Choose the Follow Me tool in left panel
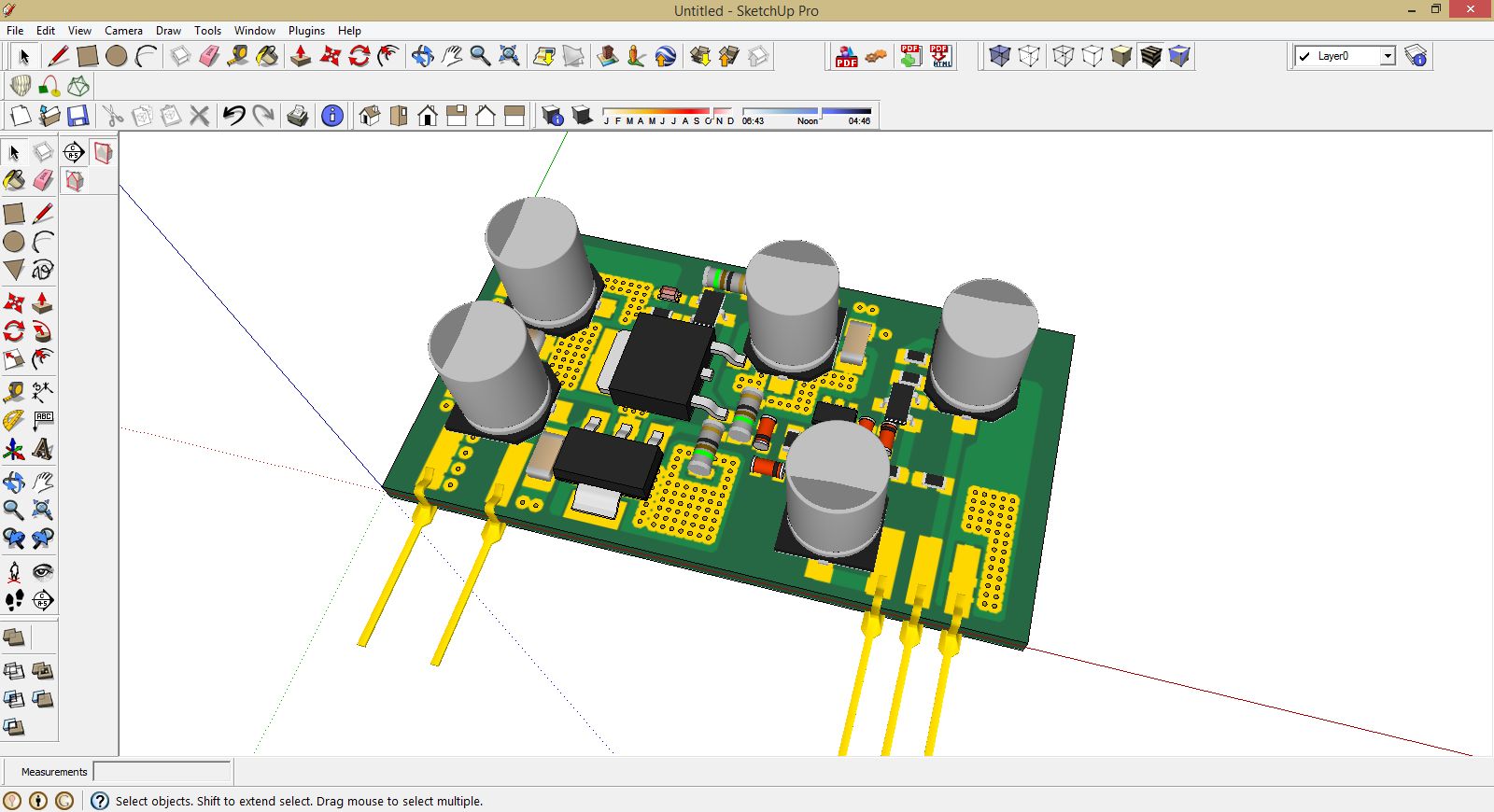 43,331
